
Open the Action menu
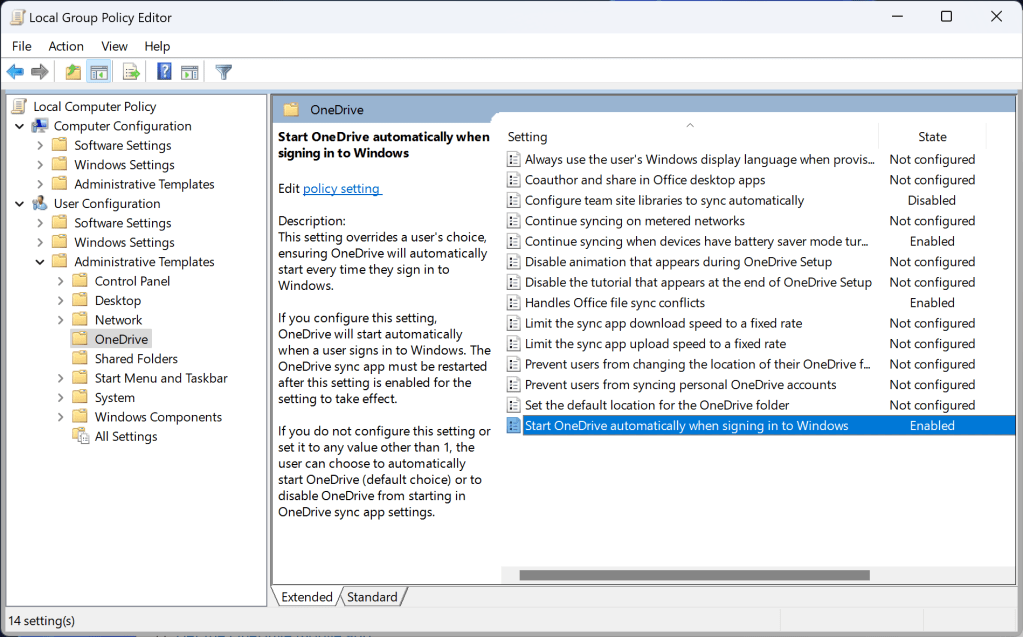click(65, 46)
